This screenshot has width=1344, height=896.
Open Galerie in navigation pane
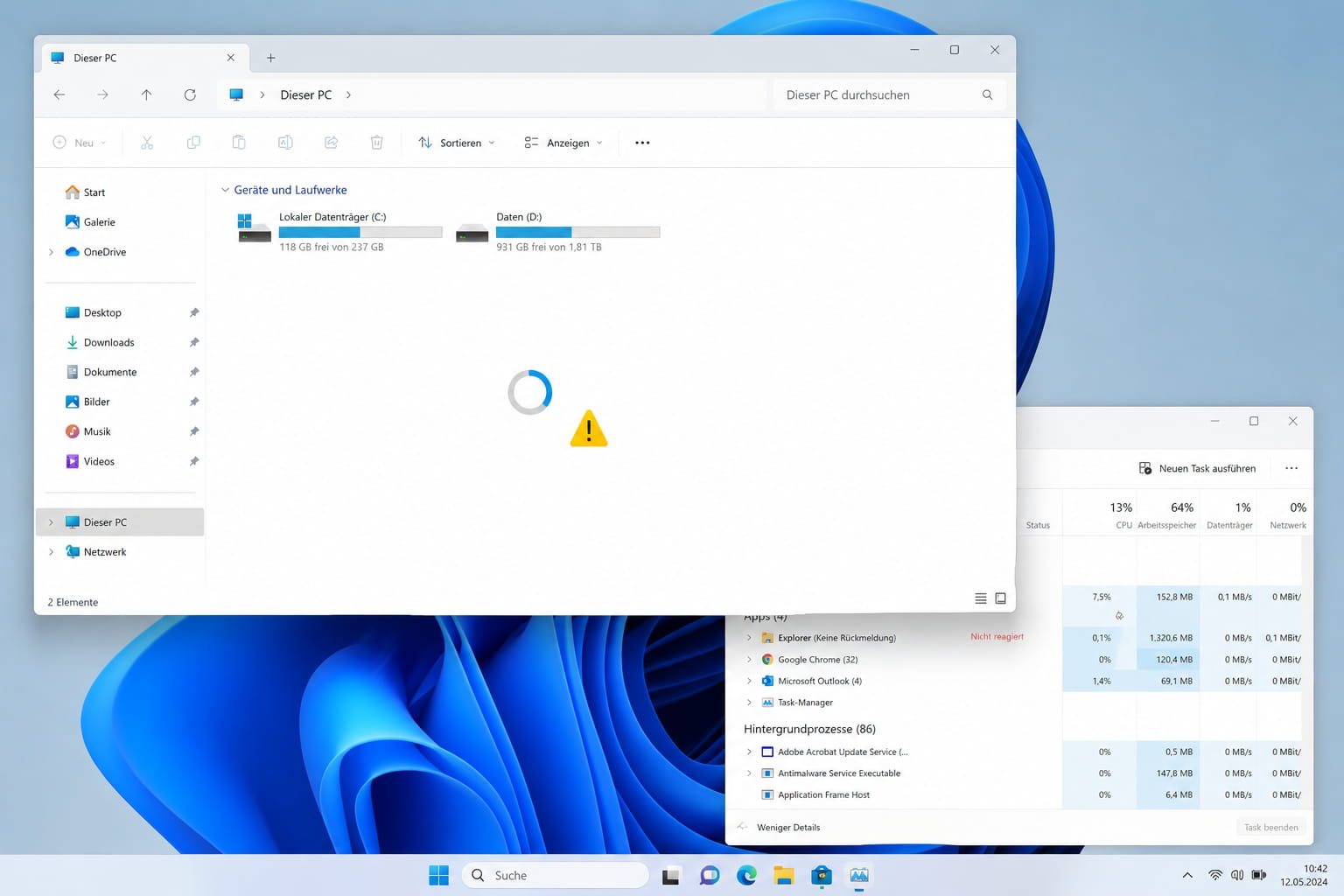coord(90,222)
